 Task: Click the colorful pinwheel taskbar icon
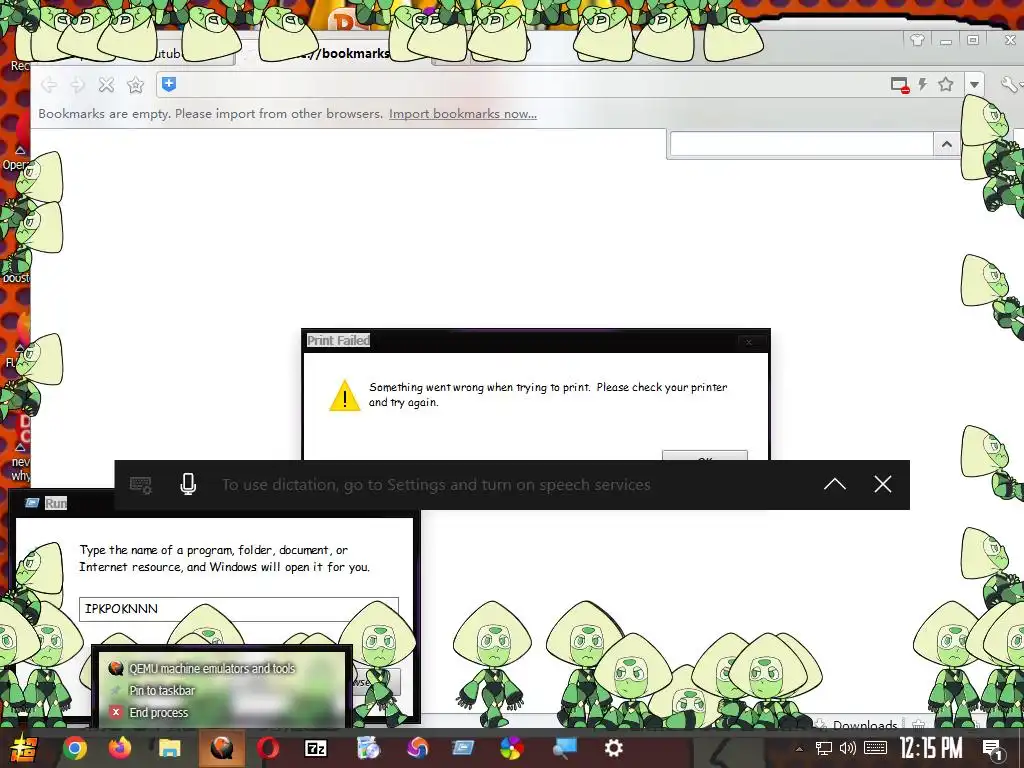tap(511, 748)
